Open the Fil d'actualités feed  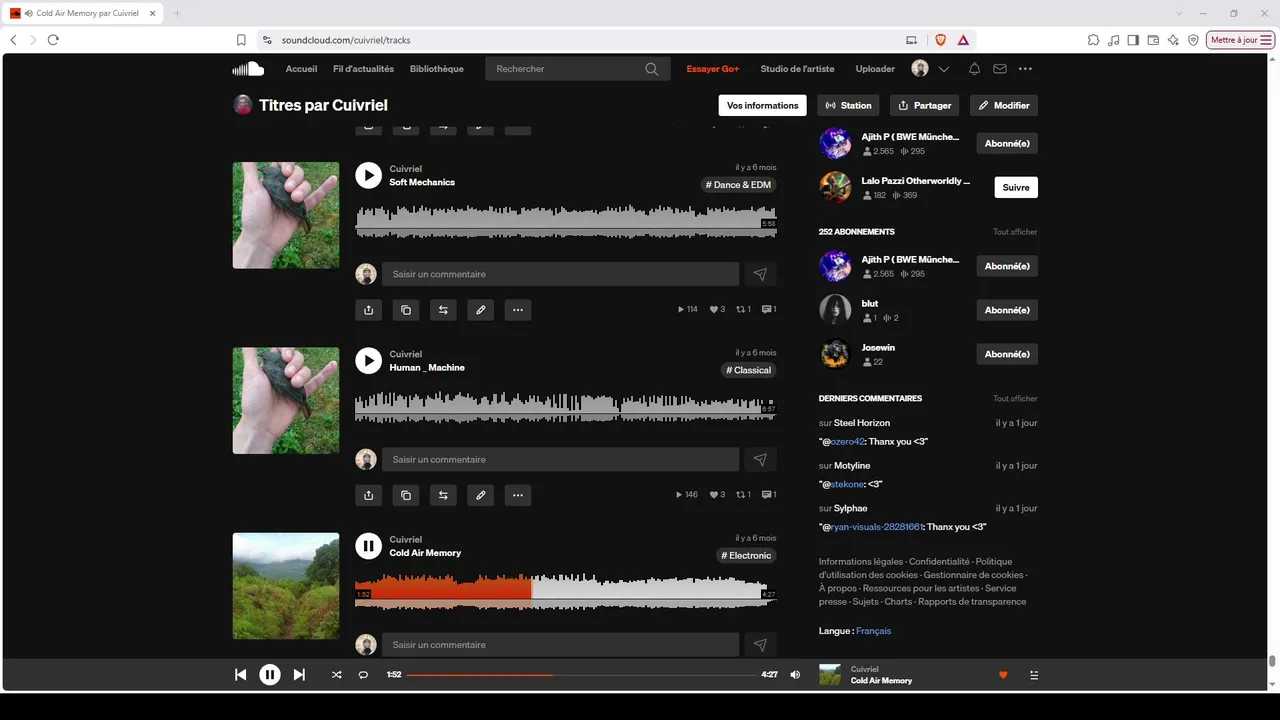pos(363,69)
